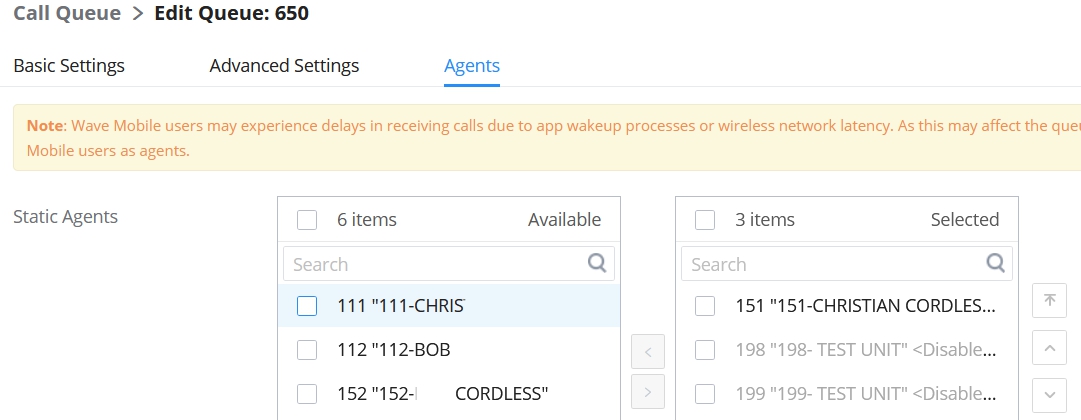
Task: Select the Agents tab
Action: coord(472,66)
